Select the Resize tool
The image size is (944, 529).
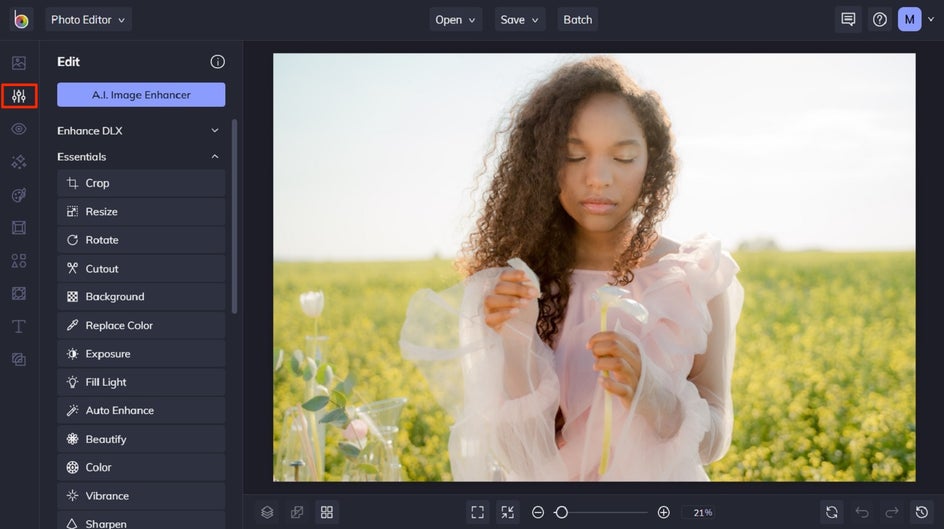pyautogui.click(x=141, y=211)
